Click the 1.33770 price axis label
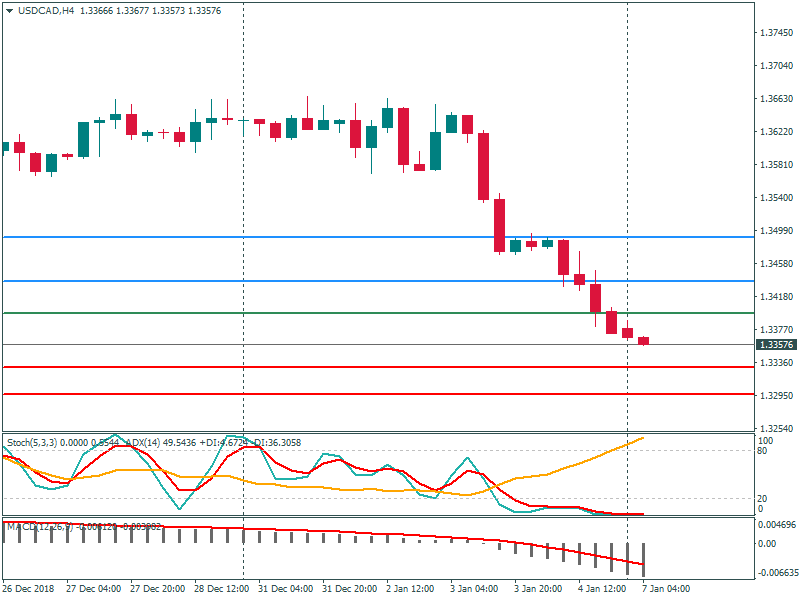This screenshot has height=600, width=800. 777,330
